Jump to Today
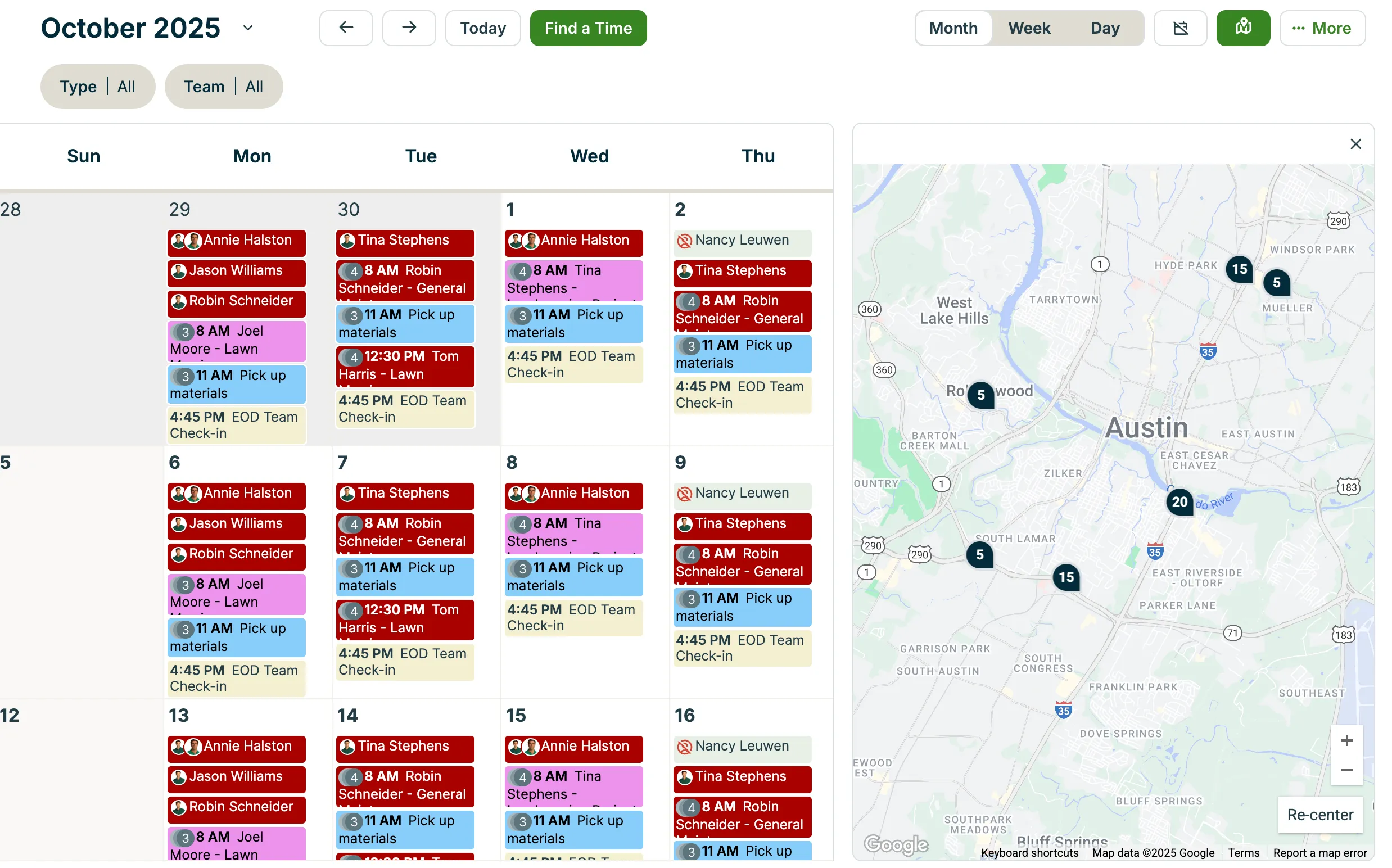The width and height of the screenshot is (1392, 868). [x=483, y=28]
